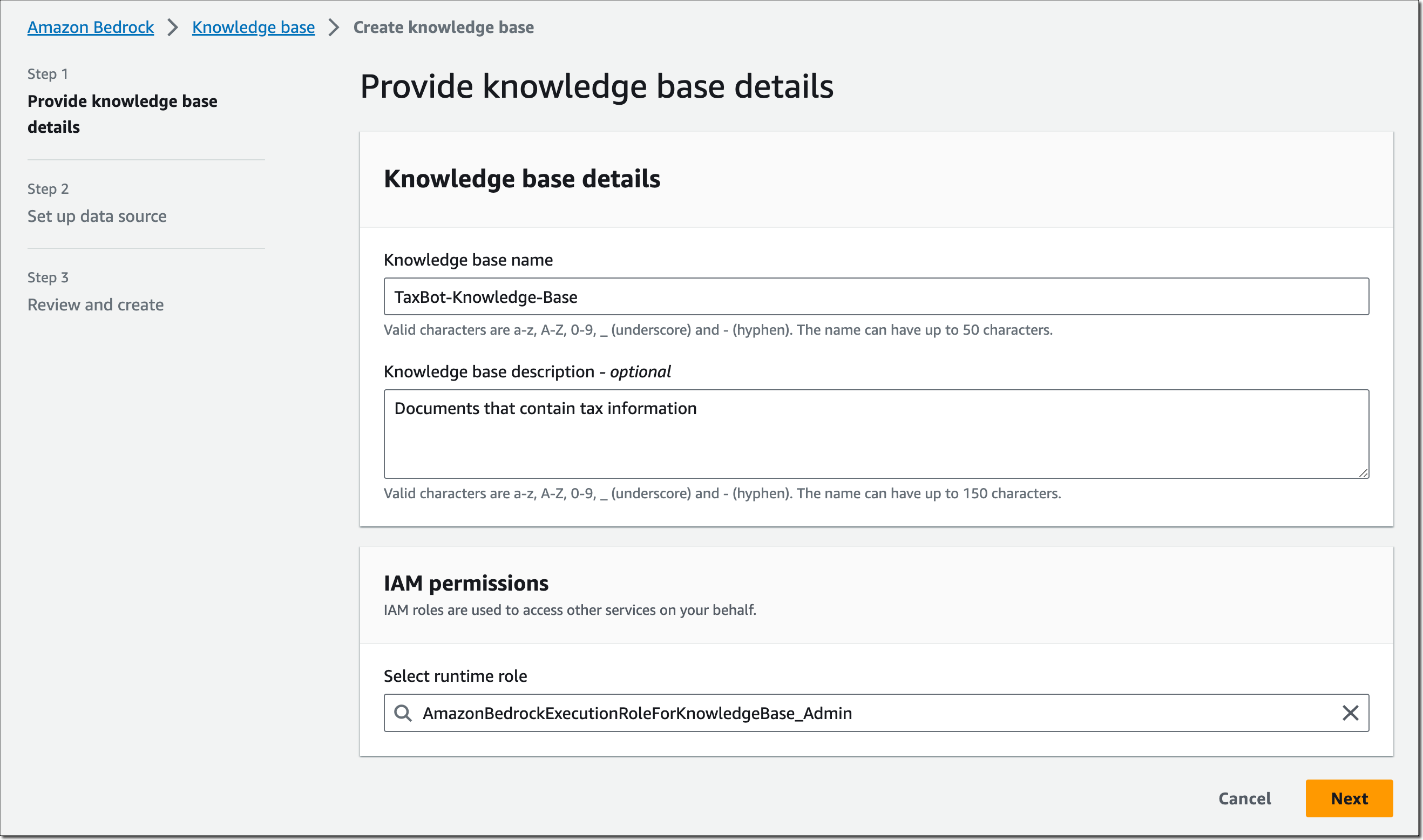This screenshot has width=1423, height=840.
Task: Select Step 3 Review and create
Action: pyautogui.click(x=96, y=304)
